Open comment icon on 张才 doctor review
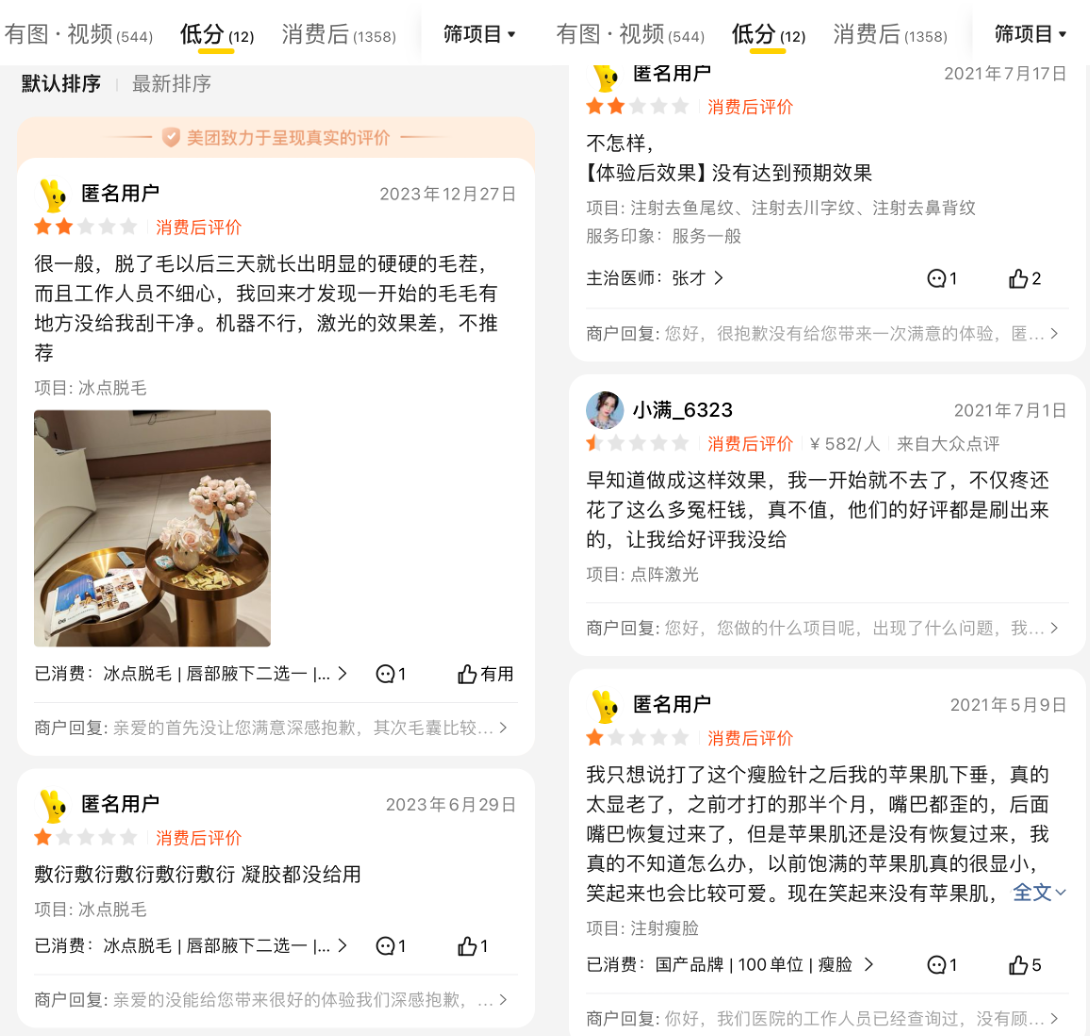Screen dimensions: 1090x1036 943,279
